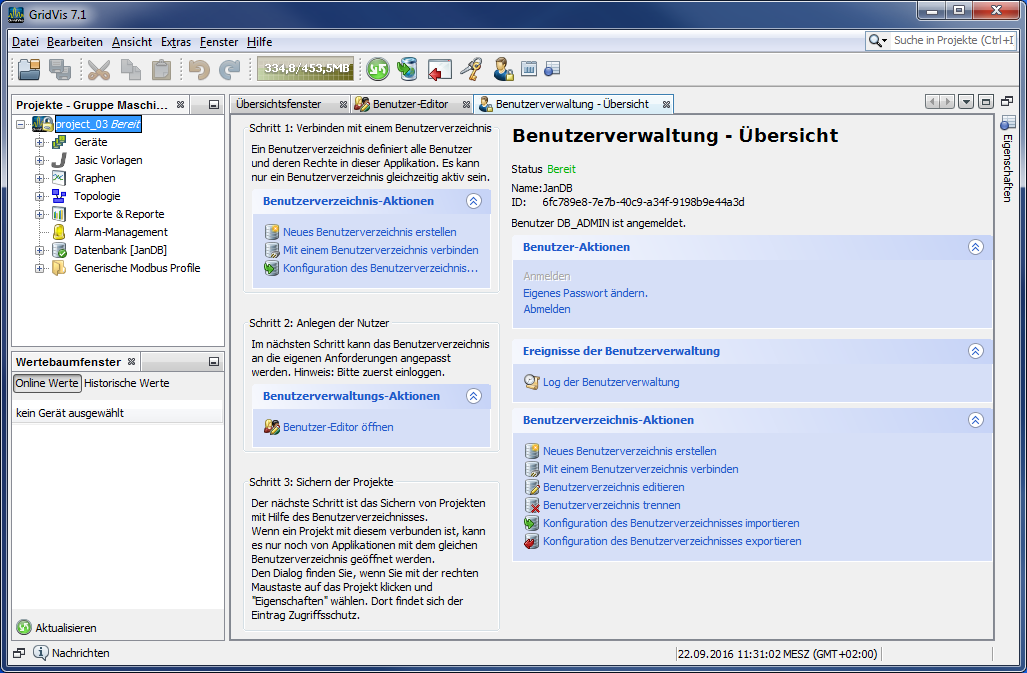The width and height of the screenshot is (1027, 673).
Task: Click the keys toolbar icon
Action: [471, 69]
